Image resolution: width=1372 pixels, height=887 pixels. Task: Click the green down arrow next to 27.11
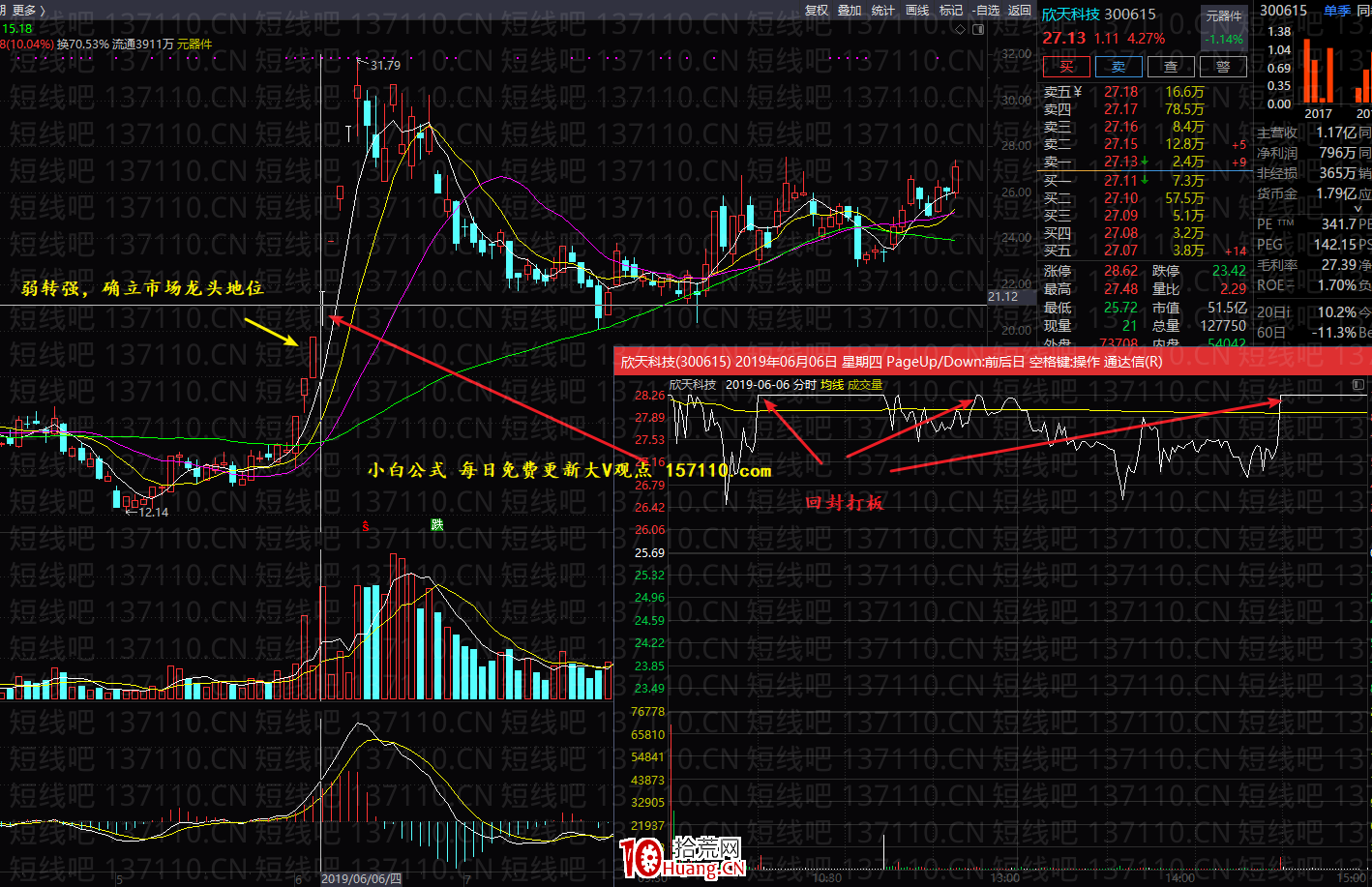[x=1145, y=180]
